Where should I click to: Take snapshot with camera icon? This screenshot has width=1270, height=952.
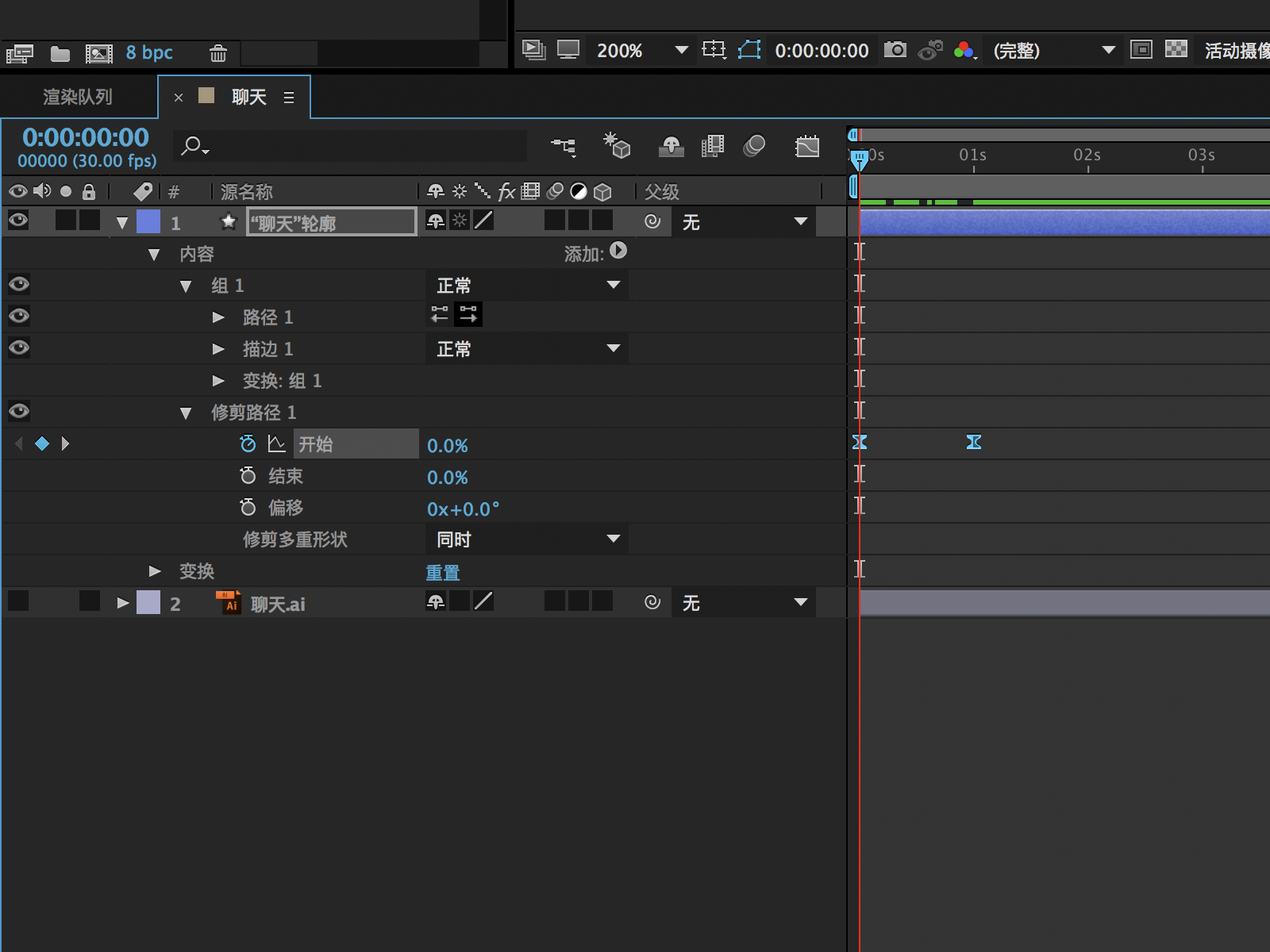(x=895, y=50)
